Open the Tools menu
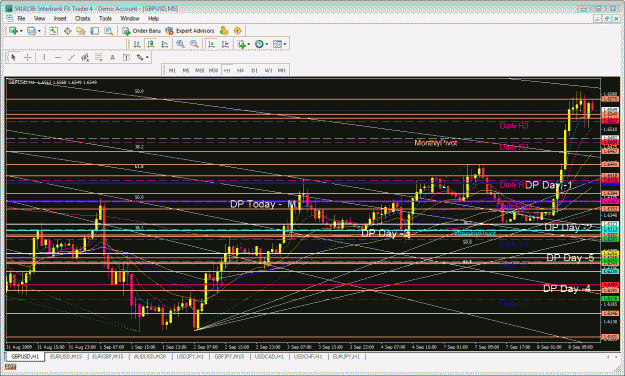625x376 pixels. point(105,18)
